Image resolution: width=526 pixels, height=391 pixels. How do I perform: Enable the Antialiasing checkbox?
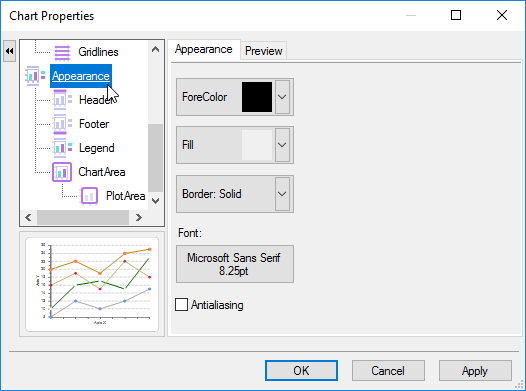181,305
